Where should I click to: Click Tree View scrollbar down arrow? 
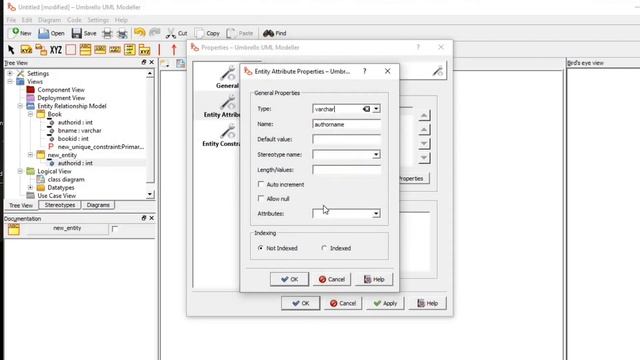click(150, 194)
